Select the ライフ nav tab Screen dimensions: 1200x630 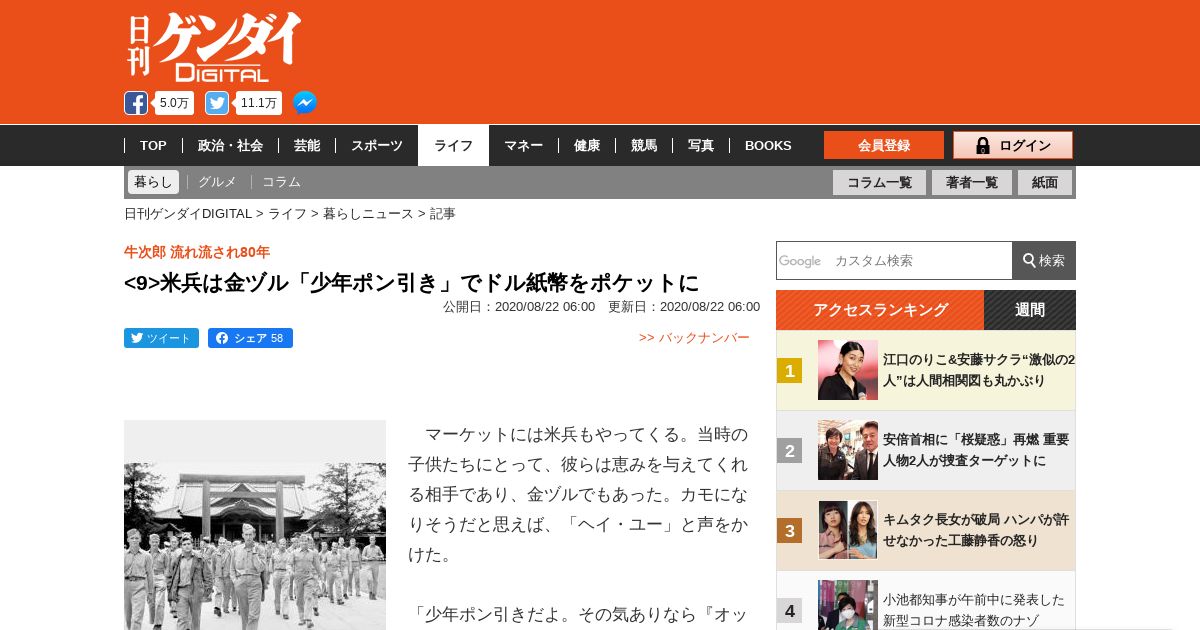click(453, 146)
